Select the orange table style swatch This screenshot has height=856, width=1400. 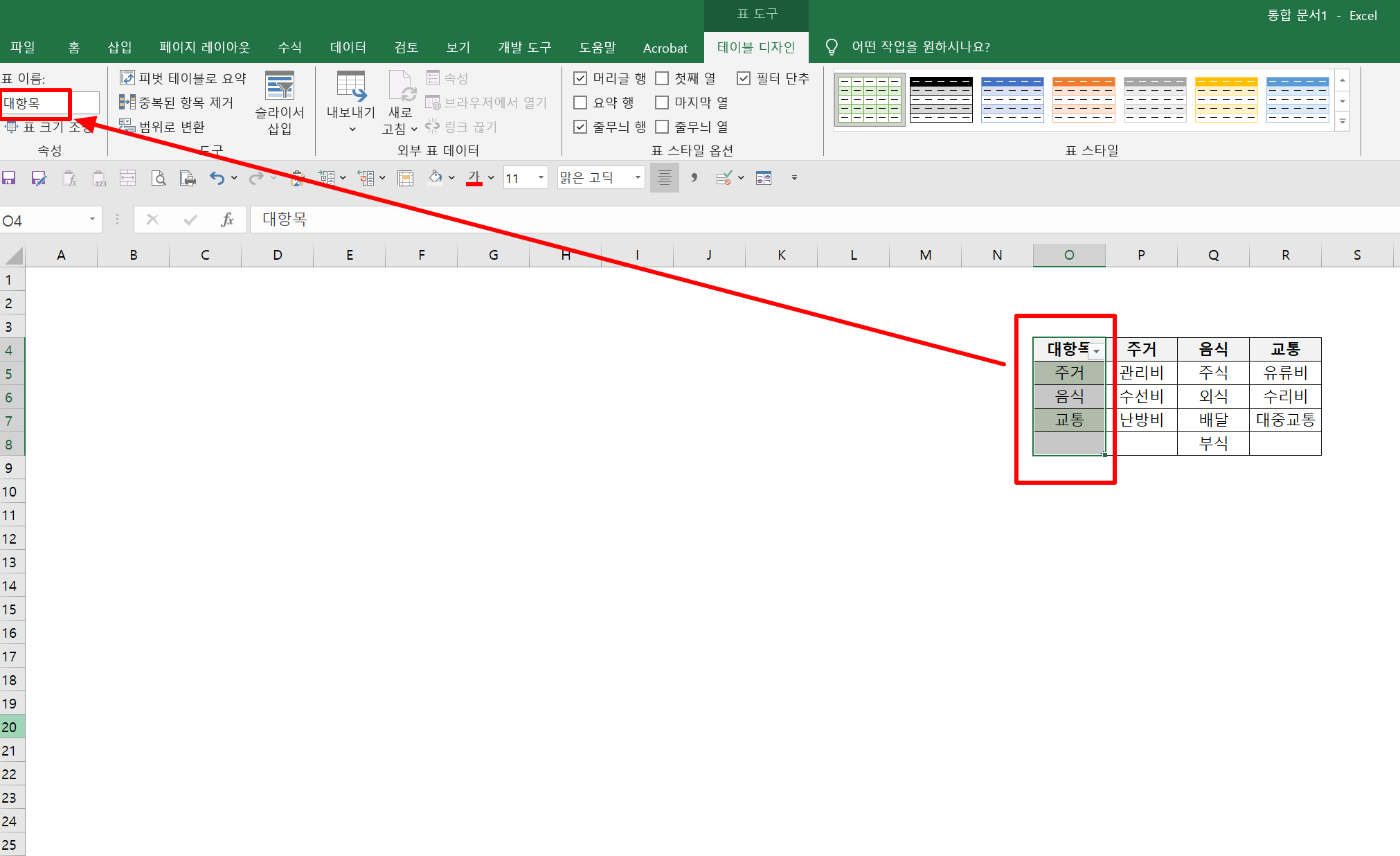click(x=1083, y=100)
